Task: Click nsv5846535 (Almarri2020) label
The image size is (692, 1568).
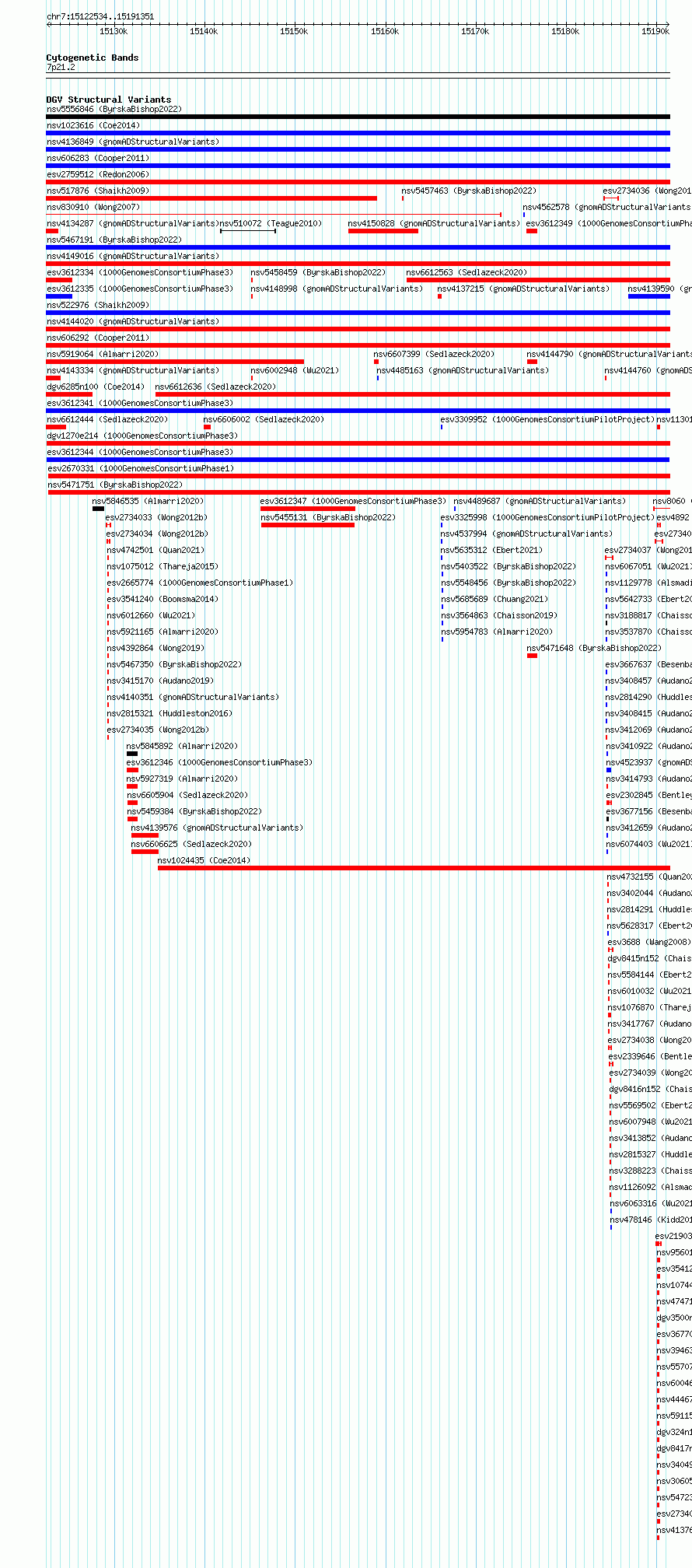Action: [x=148, y=501]
